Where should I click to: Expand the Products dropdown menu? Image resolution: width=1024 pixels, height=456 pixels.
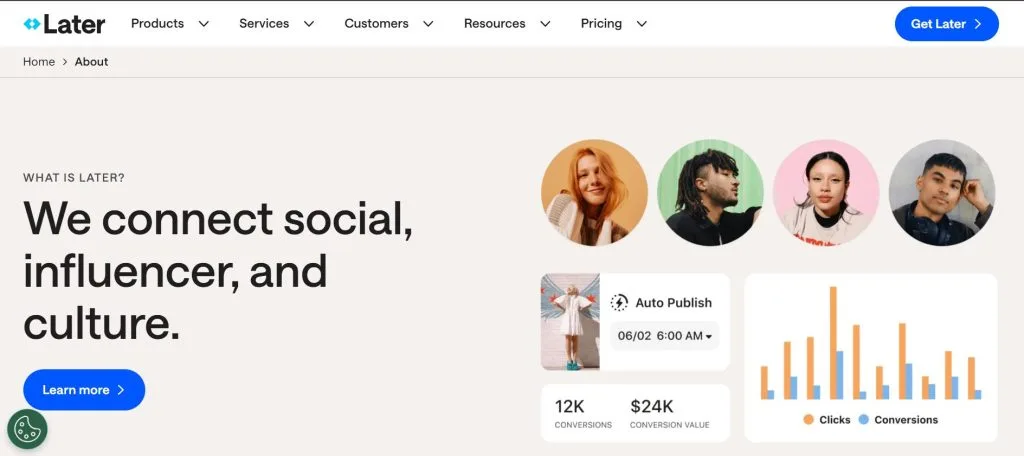pyautogui.click(x=170, y=23)
